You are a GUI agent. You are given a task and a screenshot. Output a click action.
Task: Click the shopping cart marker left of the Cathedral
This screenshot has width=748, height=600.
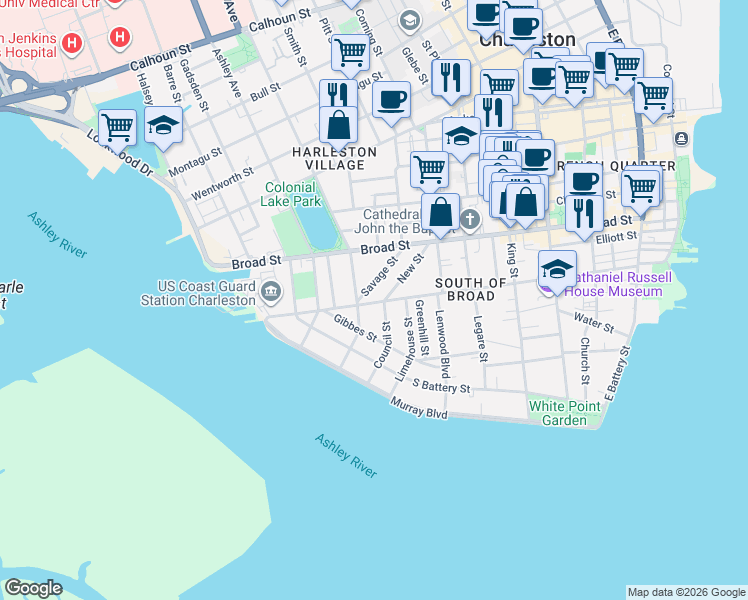[x=429, y=170]
